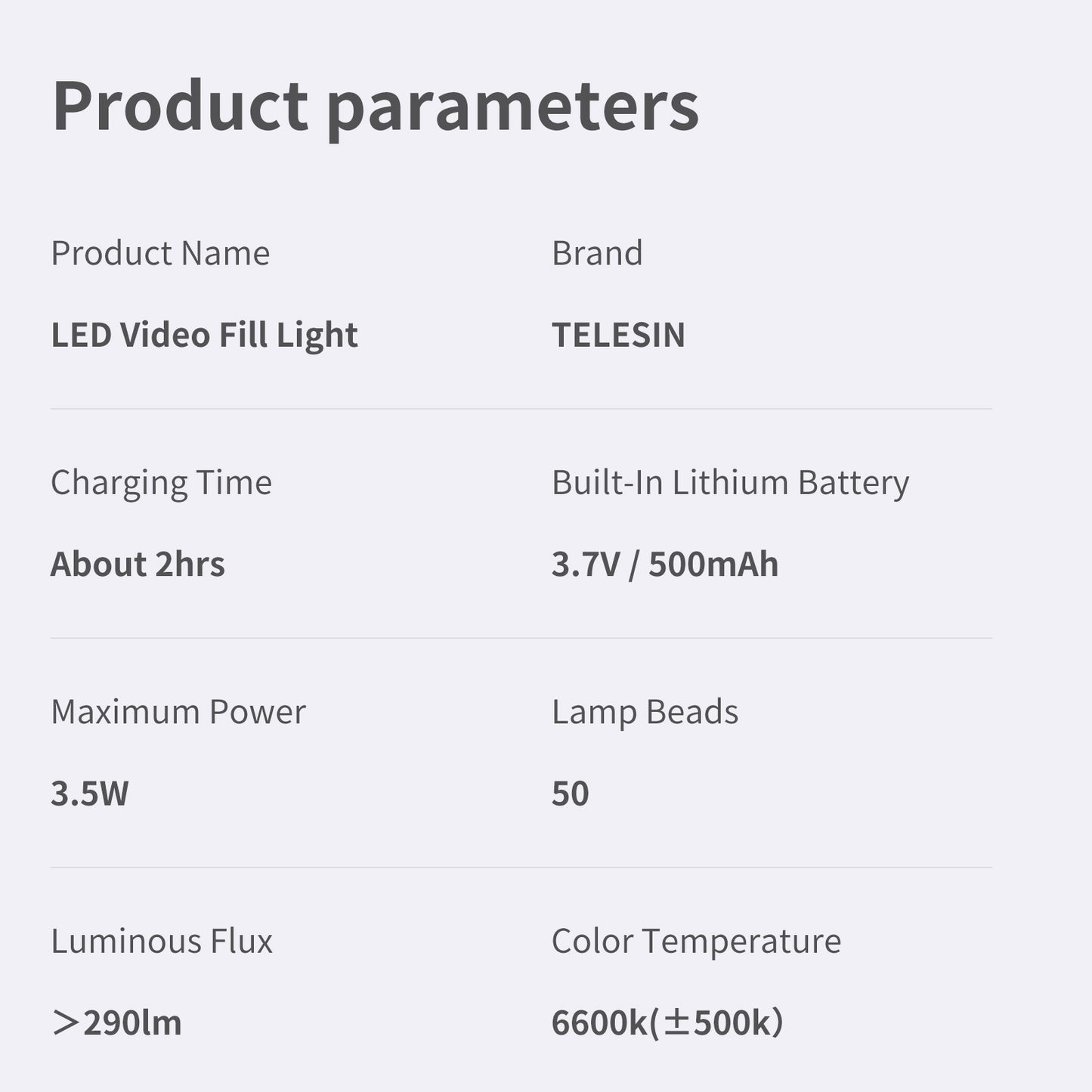Click the divider line below "About 2hrs" row
1092x1092 pixels.
click(x=521, y=638)
